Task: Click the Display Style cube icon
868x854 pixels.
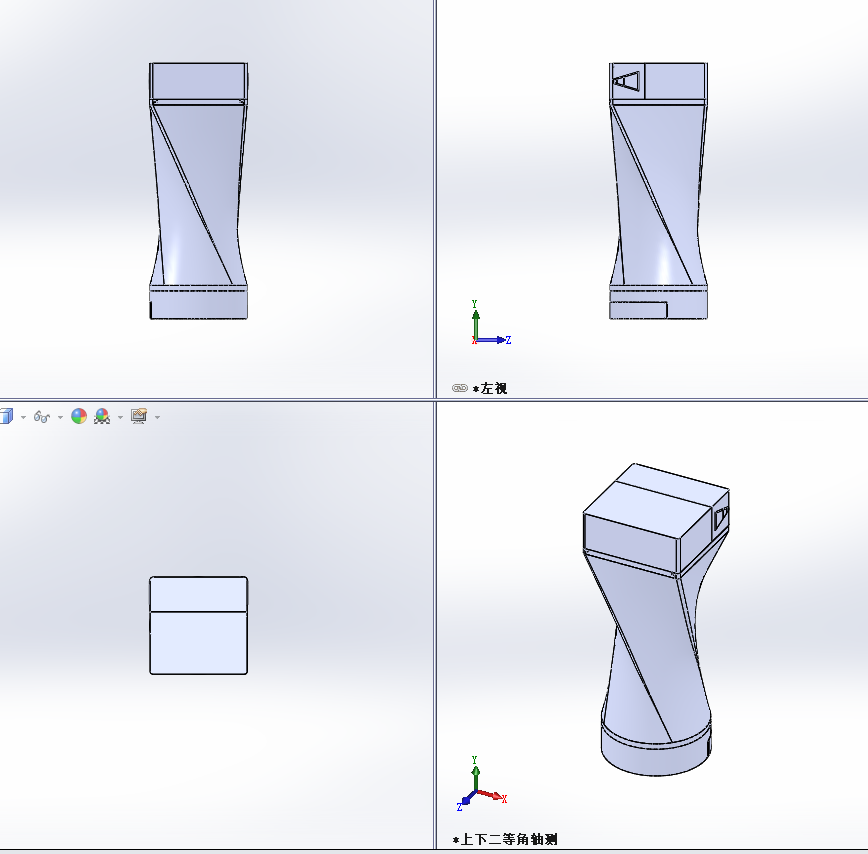Action: pyautogui.click(x=6, y=416)
